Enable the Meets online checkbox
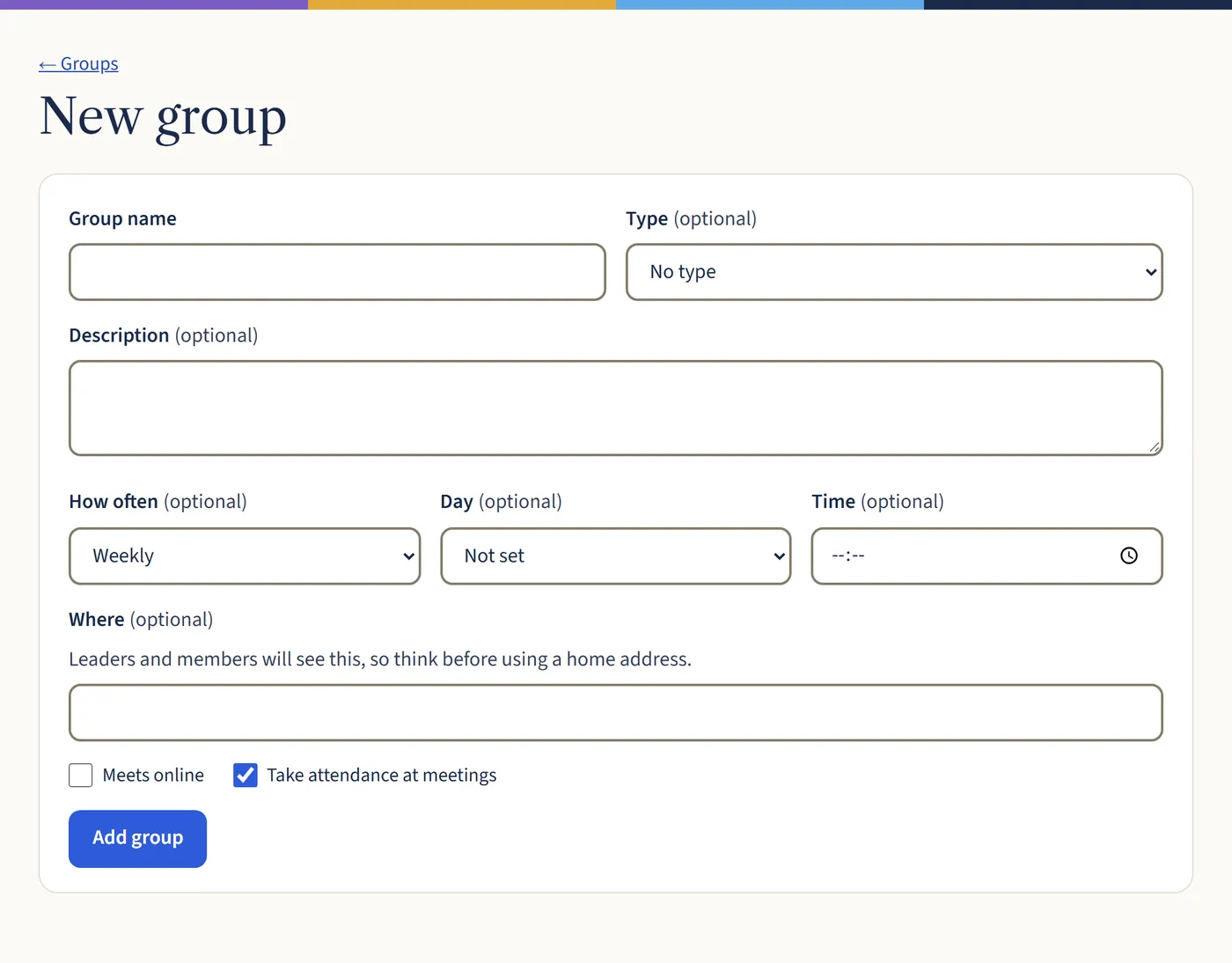Image resolution: width=1232 pixels, height=963 pixels. click(x=81, y=775)
